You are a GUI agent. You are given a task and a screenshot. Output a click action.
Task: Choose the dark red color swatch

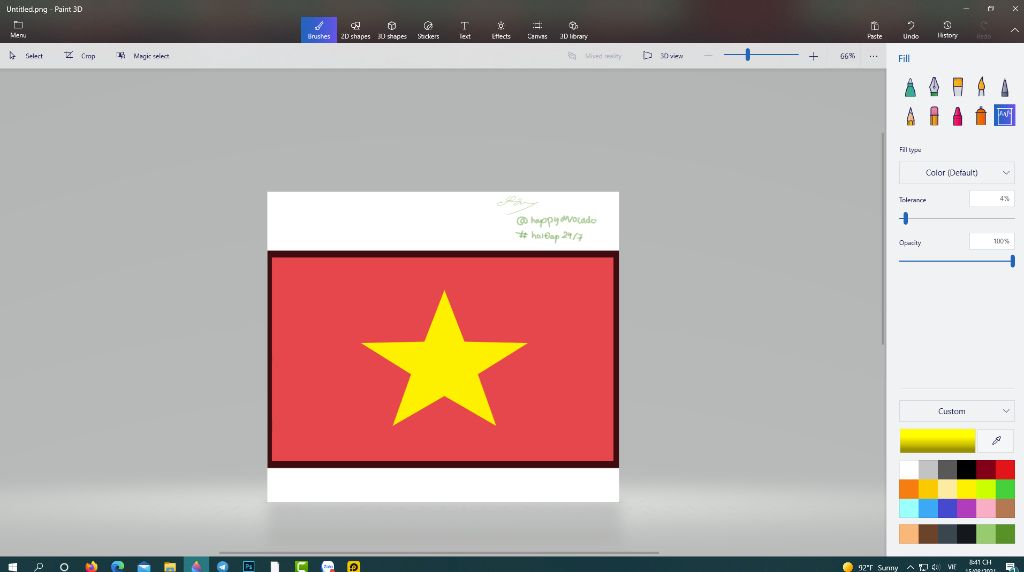(986, 469)
